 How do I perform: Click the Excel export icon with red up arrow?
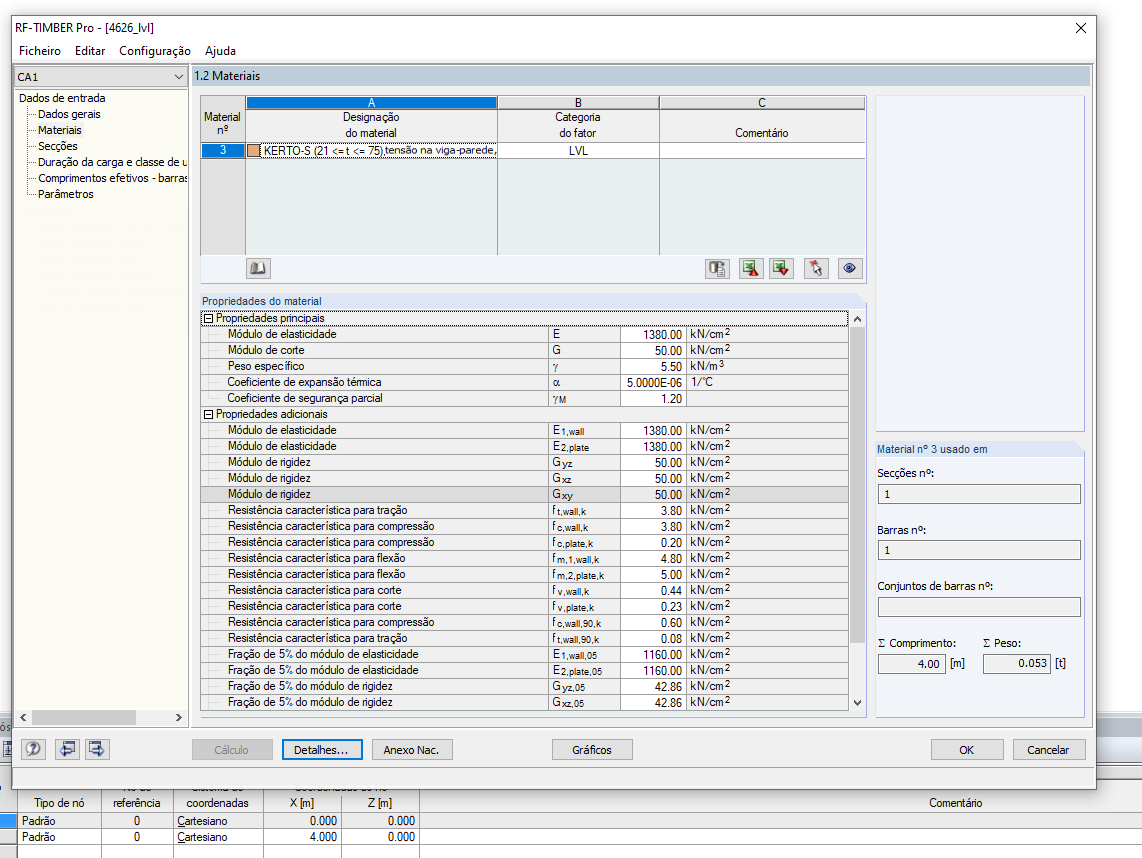[x=751, y=268]
